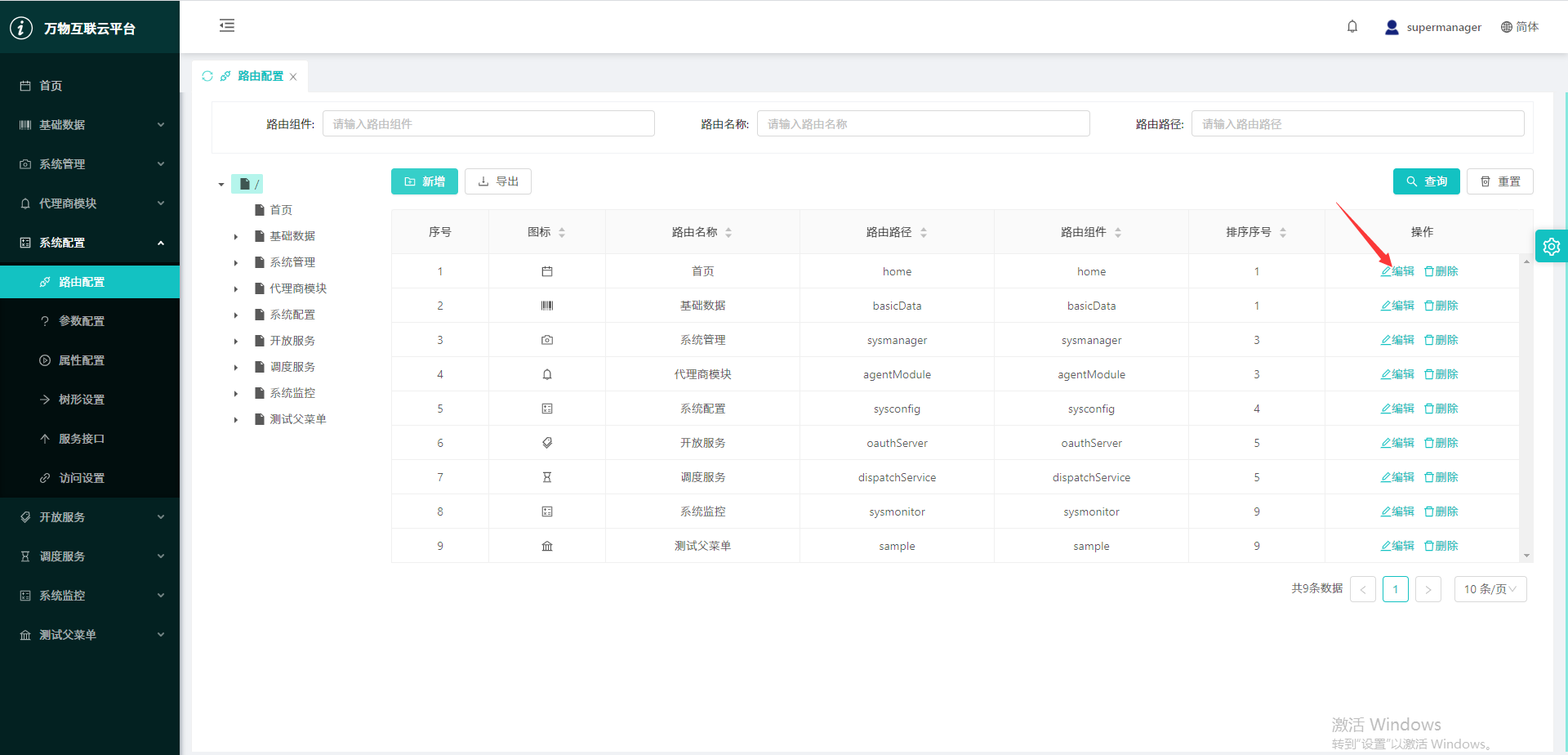Click the bank icon in 测试父菜单 row
The image size is (1568, 755).
(x=547, y=546)
